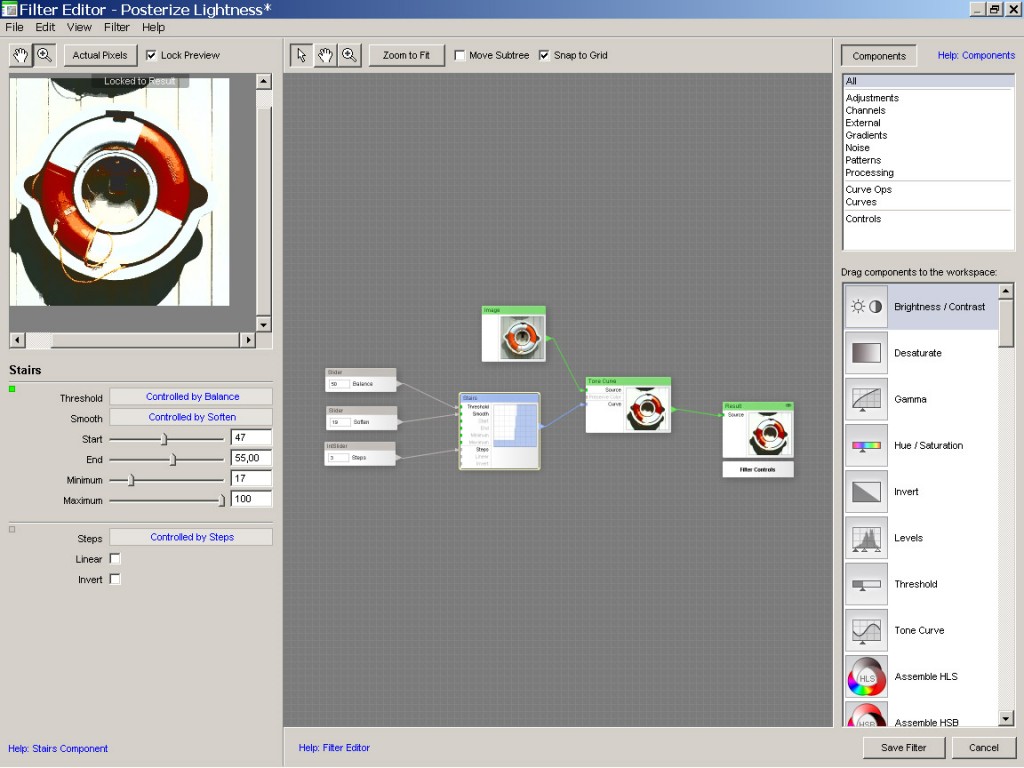
Task: Select the Noise category
Action: [x=857, y=148]
